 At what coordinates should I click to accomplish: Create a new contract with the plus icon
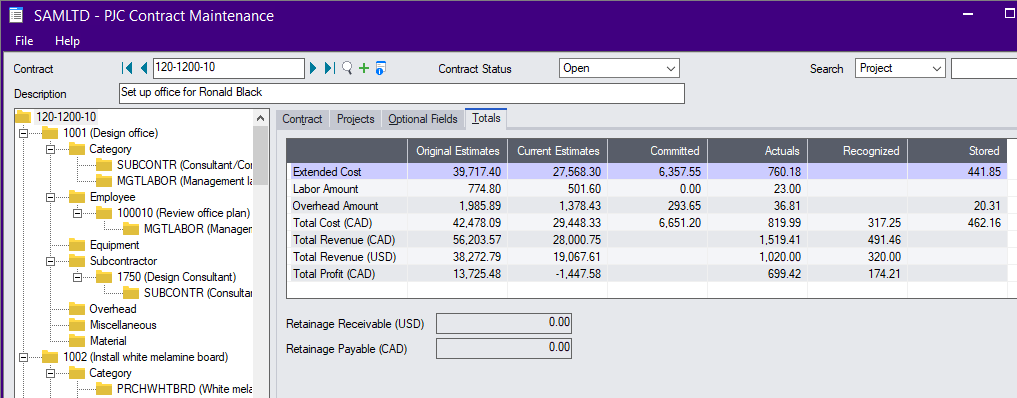[364, 68]
